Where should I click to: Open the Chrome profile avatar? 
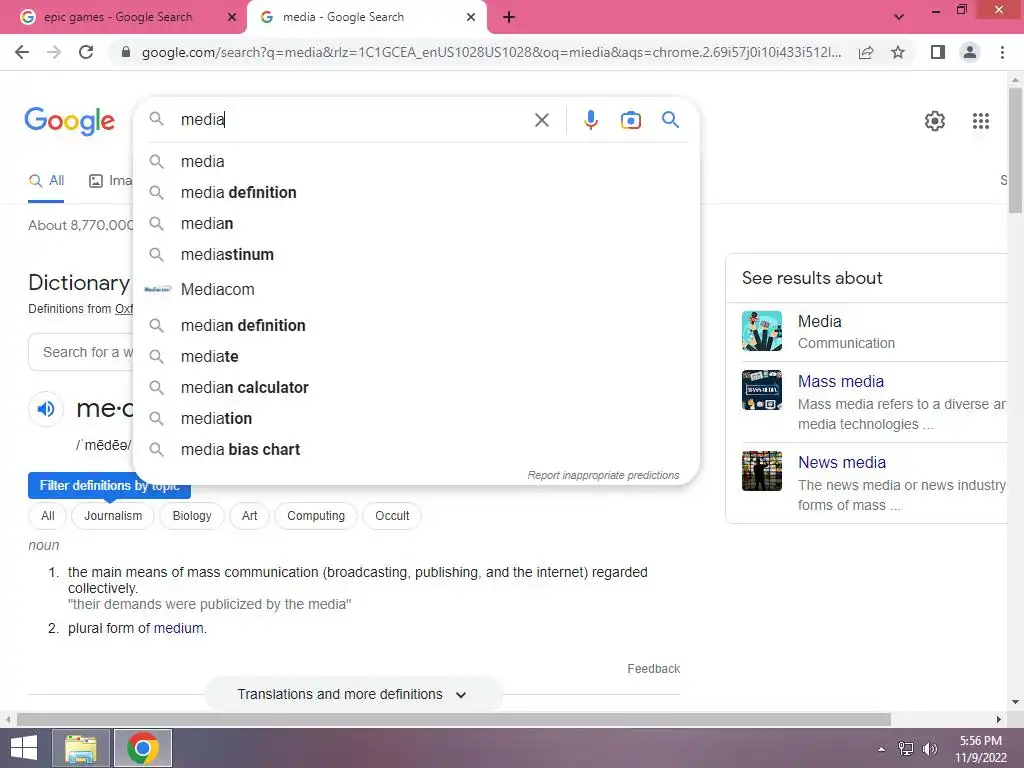coord(970,52)
